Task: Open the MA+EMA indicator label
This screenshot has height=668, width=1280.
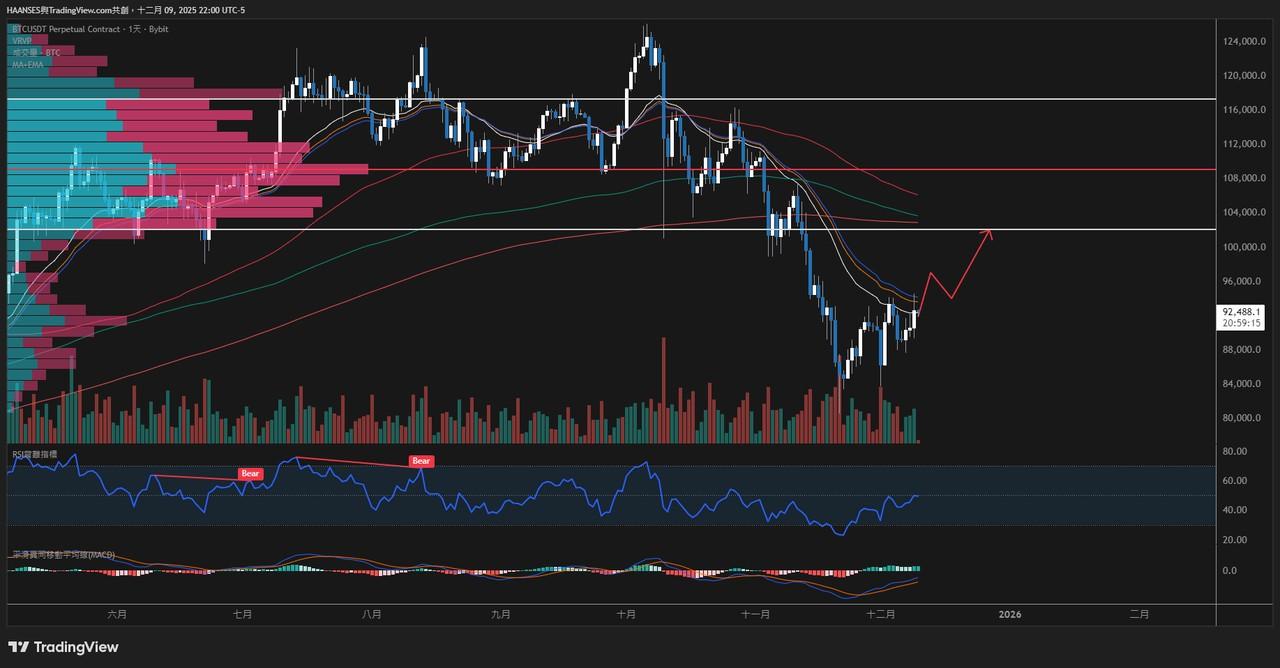Action: pos(28,64)
